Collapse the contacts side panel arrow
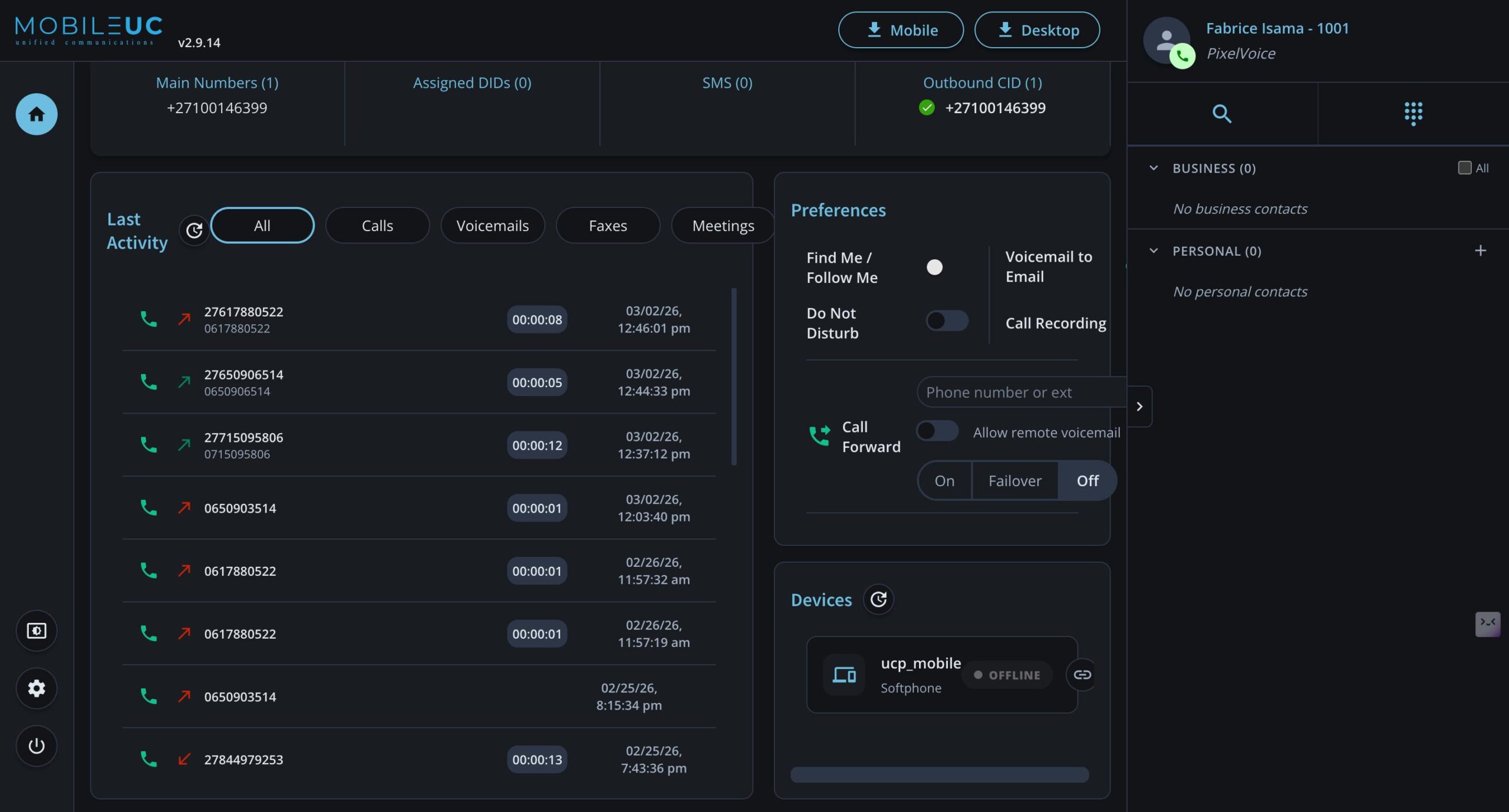Image resolution: width=1509 pixels, height=812 pixels. coord(1139,407)
